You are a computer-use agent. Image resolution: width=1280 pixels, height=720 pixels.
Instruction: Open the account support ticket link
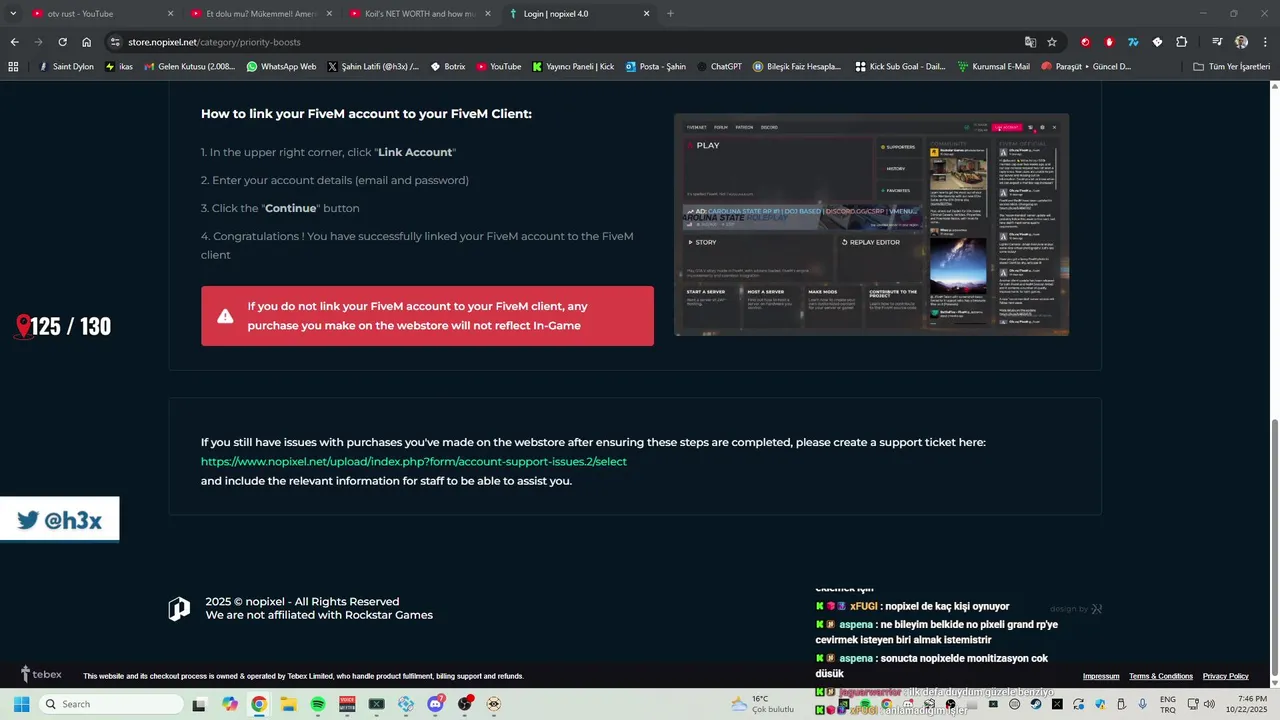coord(414,461)
